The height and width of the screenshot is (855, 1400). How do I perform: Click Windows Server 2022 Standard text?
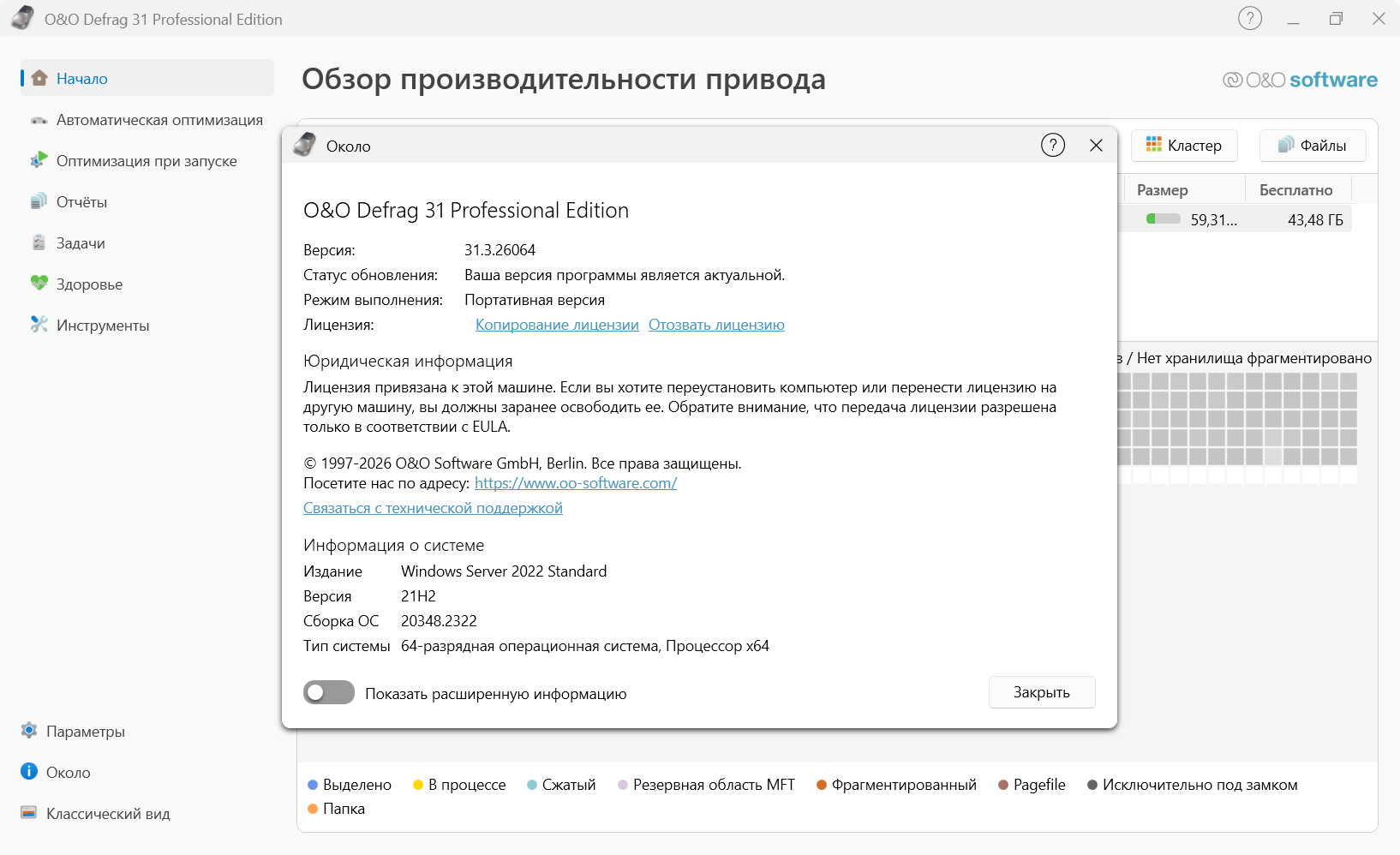(x=504, y=571)
